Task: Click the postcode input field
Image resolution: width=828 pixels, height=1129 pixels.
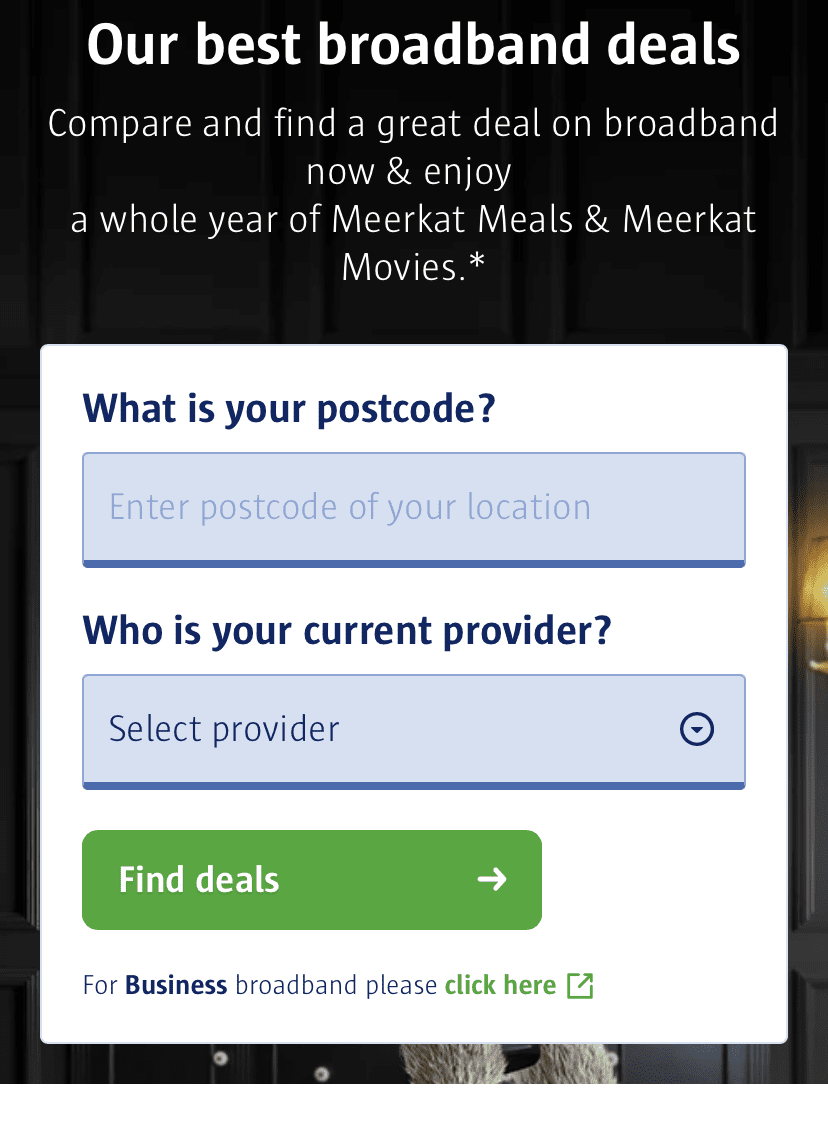Action: 414,509
